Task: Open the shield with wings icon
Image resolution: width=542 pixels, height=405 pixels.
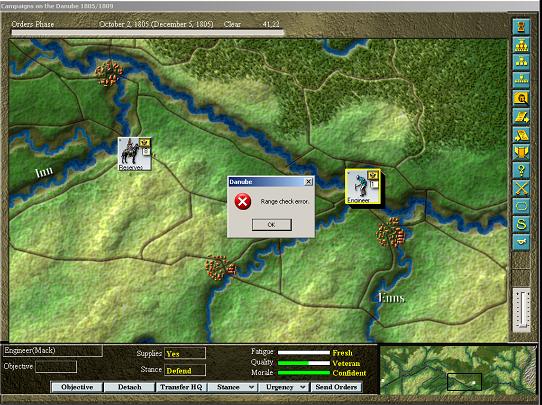Action: [x=521, y=152]
